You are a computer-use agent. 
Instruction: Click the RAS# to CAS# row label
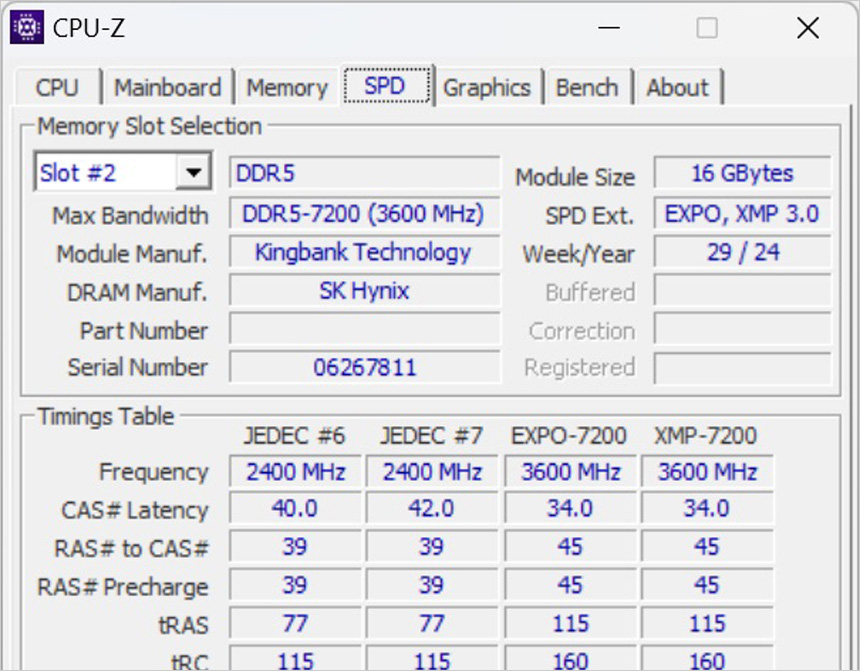pyautogui.click(x=132, y=549)
